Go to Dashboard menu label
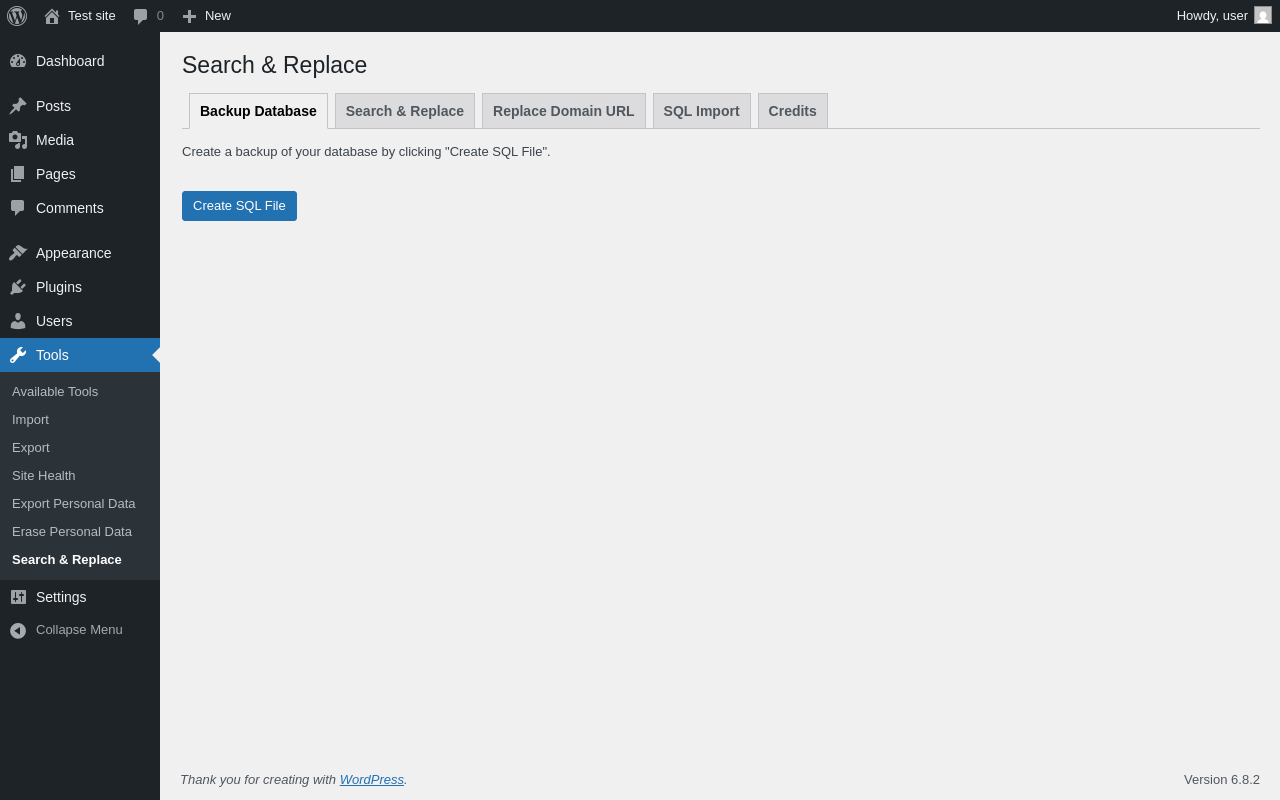The width and height of the screenshot is (1280, 800). pos(70,61)
